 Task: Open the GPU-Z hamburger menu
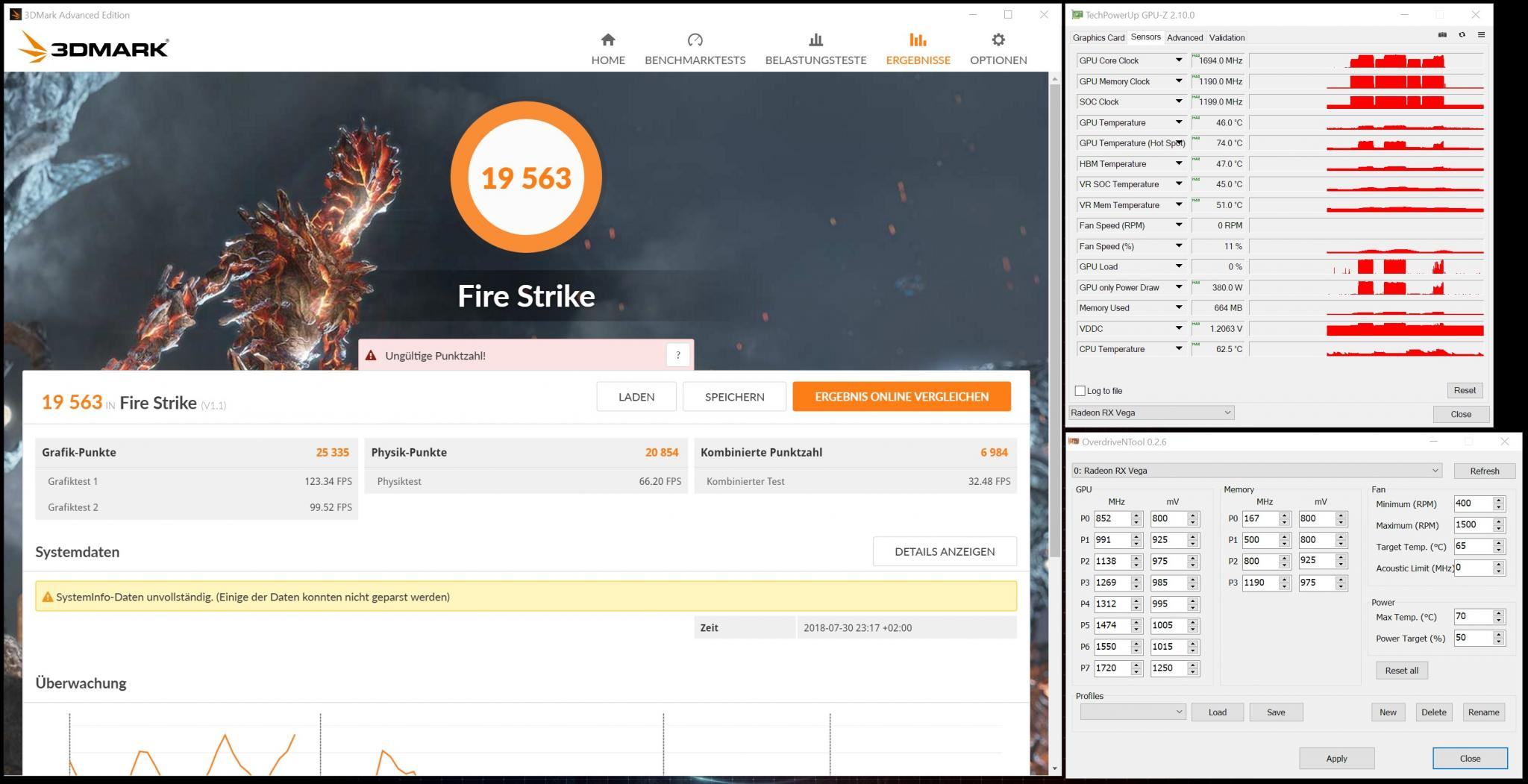1481,35
